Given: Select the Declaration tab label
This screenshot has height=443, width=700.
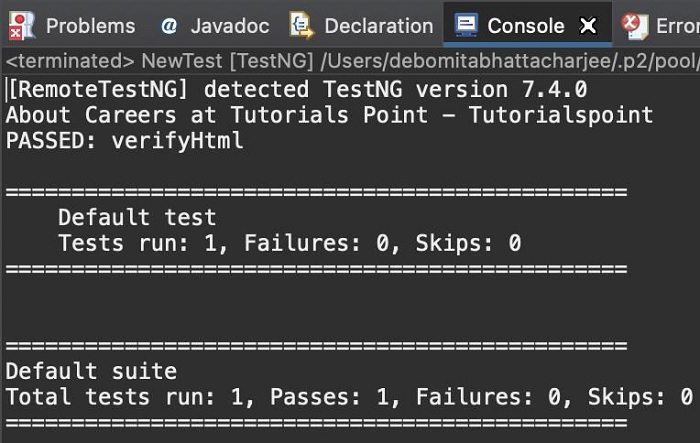Looking at the screenshot, I should pyautogui.click(x=378, y=25).
